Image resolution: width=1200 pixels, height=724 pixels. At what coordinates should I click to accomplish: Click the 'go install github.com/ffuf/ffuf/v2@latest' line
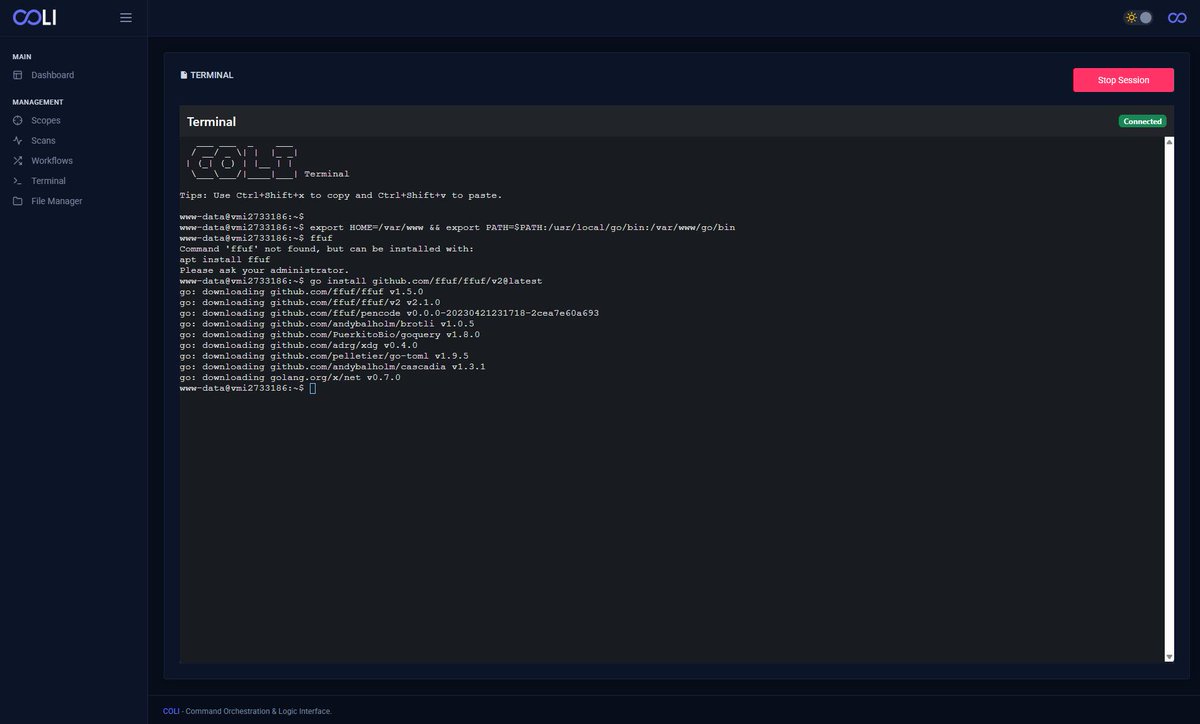coord(361,281)
